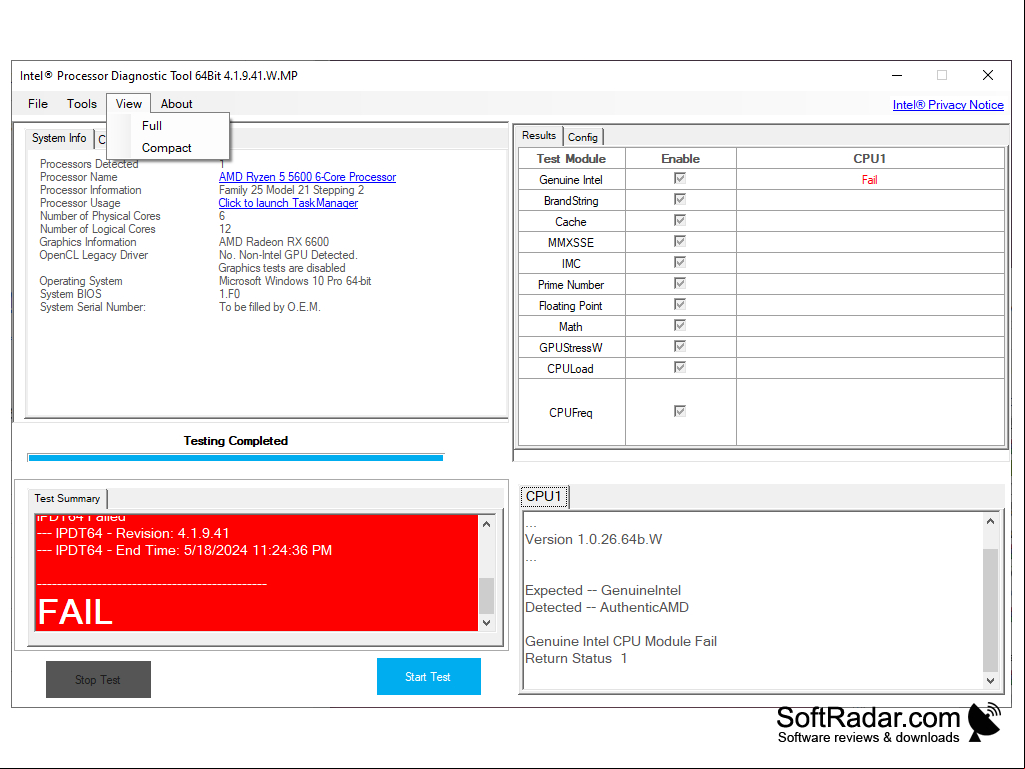1025x769 pixels.
Task: Click Test Summary scrollbar up arrow
Action: coord(486,524)
